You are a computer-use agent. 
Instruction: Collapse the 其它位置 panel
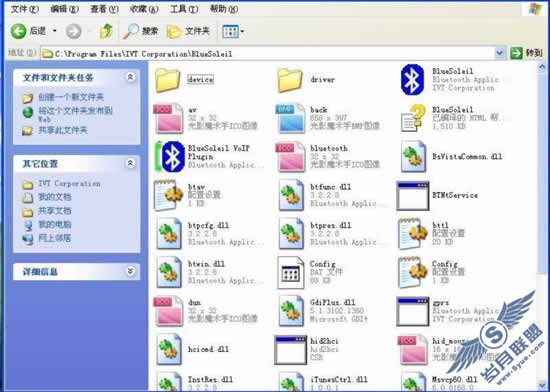[130, 163]
